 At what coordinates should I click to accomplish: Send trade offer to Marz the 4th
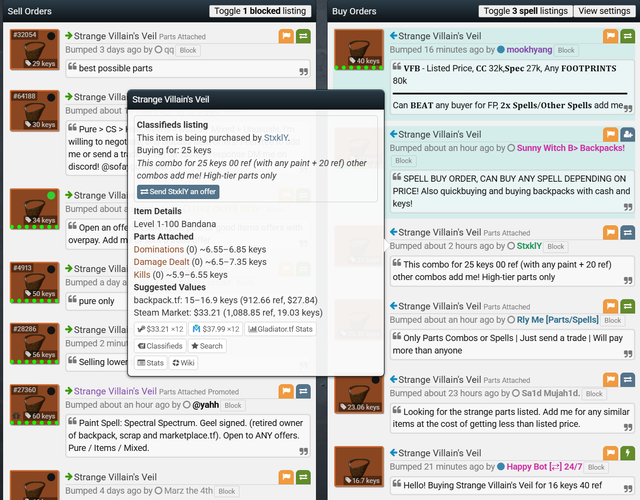point(303,477)
